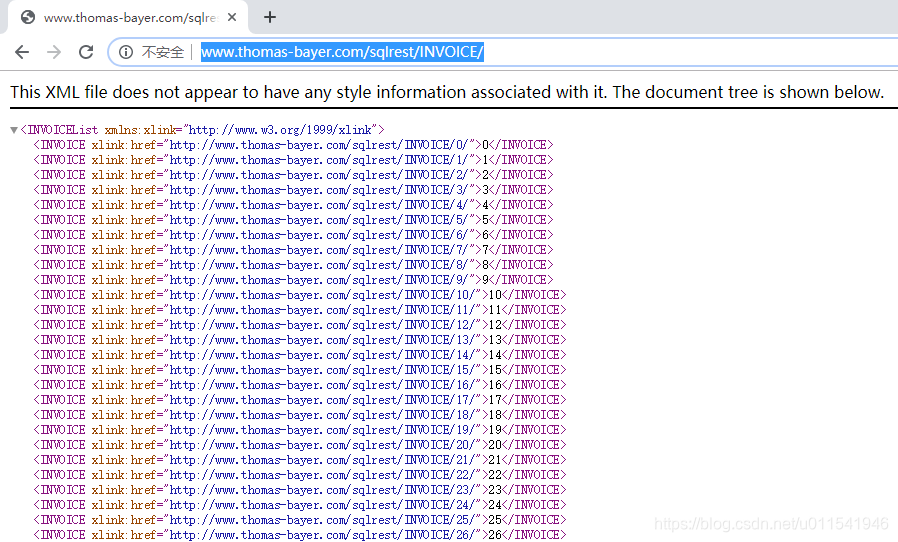Viewport: 898px width, 542px height.
Task: Click the INVOICE/8/ row
Action: [x=293, y=265]
